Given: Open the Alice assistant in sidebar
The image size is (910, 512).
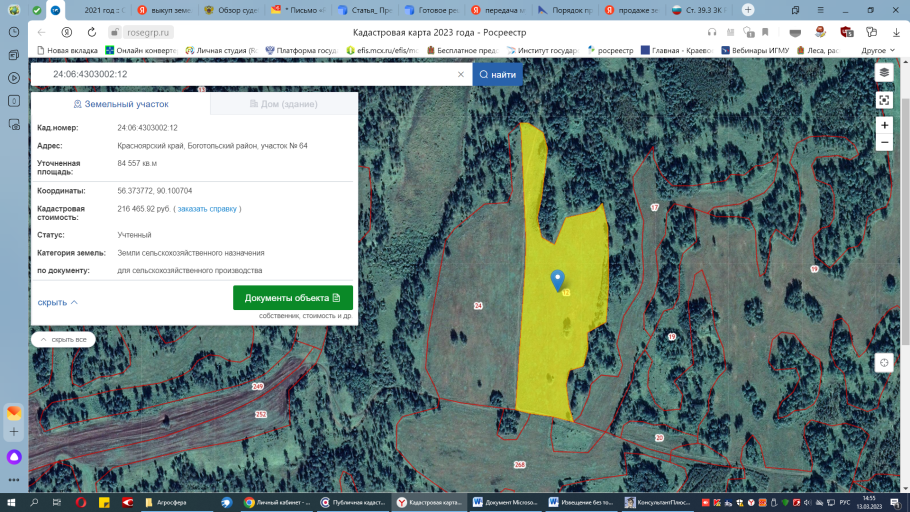Looking at the screenshot, I should (x=14, y=457).
